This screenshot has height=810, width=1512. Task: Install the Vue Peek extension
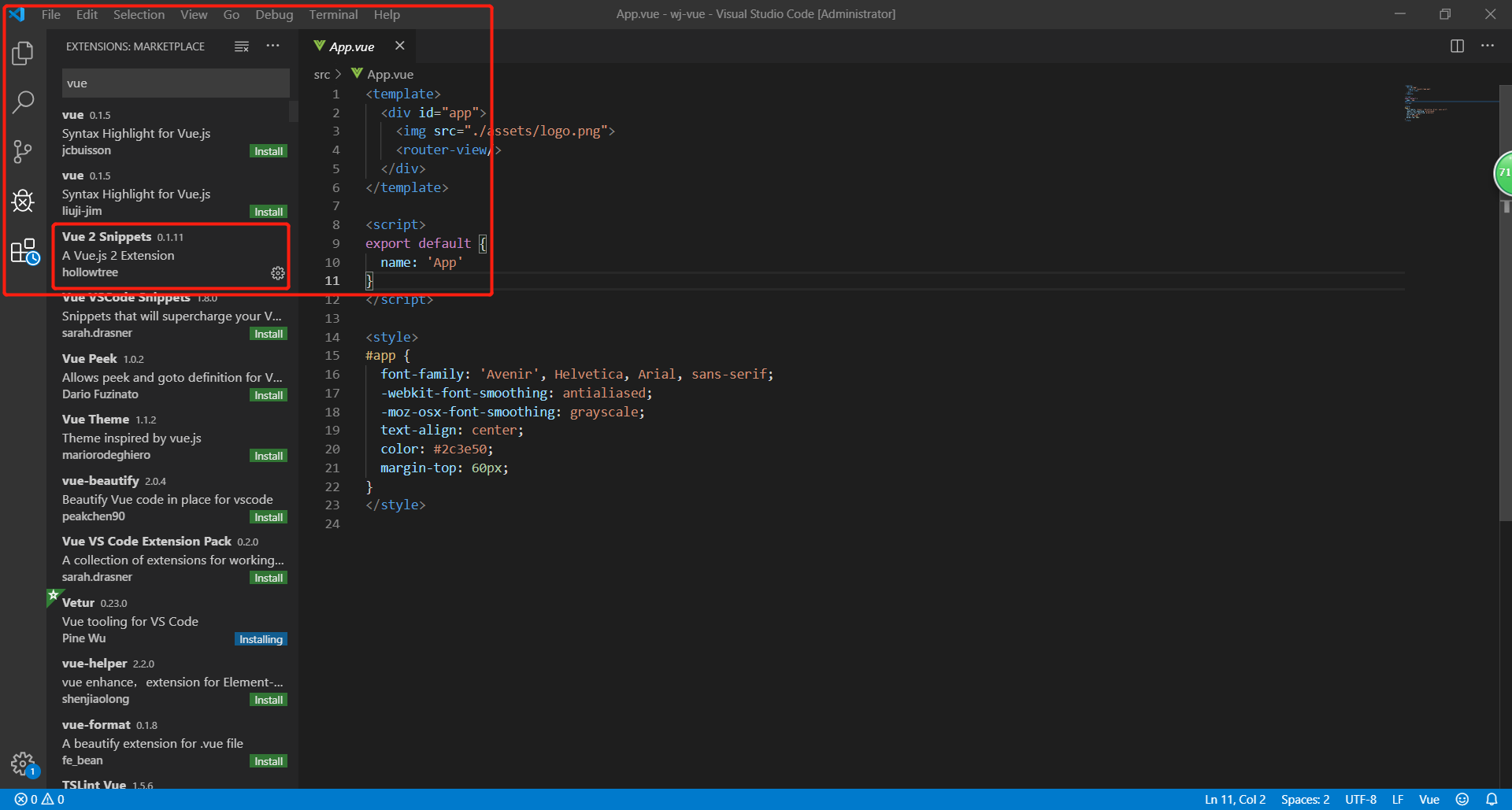point(269,395)
